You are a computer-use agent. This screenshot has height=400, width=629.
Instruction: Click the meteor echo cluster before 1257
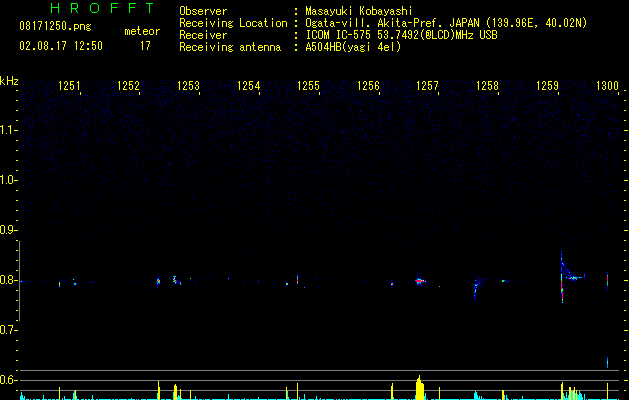pos(420,281)
